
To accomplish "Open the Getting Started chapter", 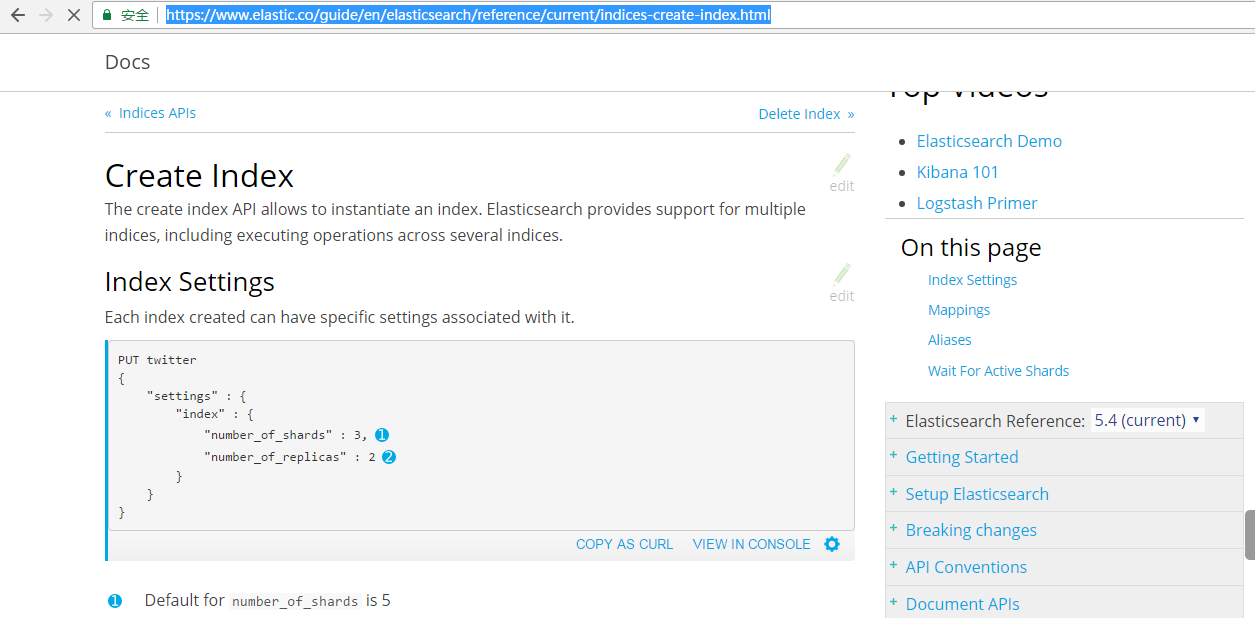I will [962, 457].
